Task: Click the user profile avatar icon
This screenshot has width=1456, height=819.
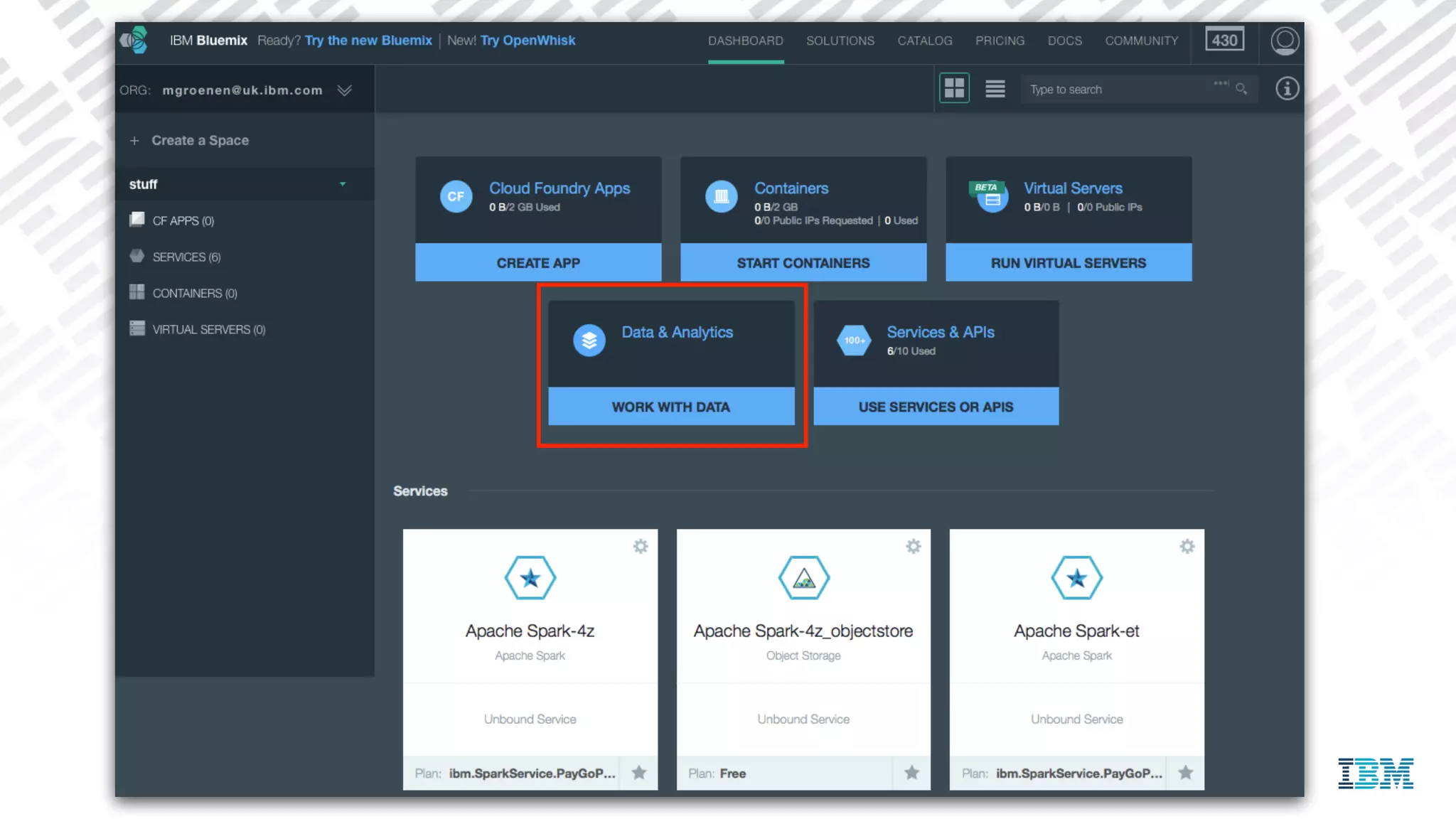Action: pos(1284,41)
